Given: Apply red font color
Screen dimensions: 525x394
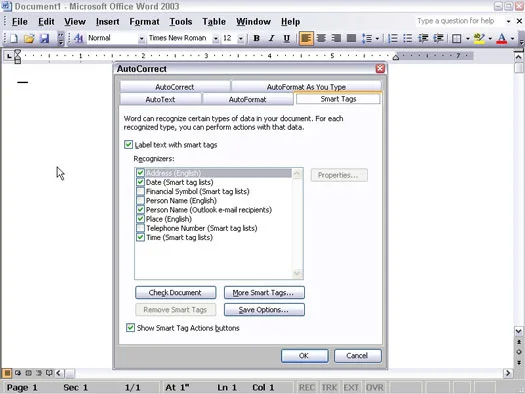Looking at the screenshot, I should click(x=502, y=38).
